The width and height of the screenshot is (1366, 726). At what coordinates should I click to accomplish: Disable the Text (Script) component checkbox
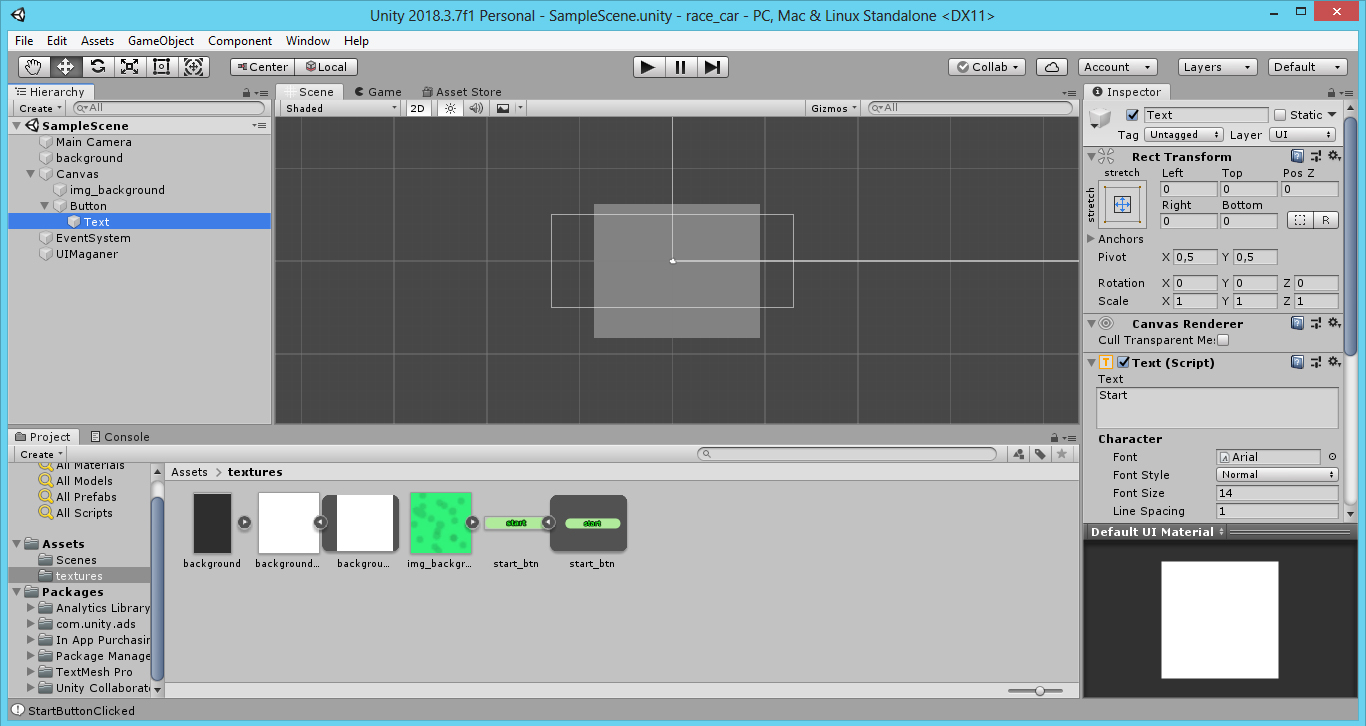coord(1124,362)
